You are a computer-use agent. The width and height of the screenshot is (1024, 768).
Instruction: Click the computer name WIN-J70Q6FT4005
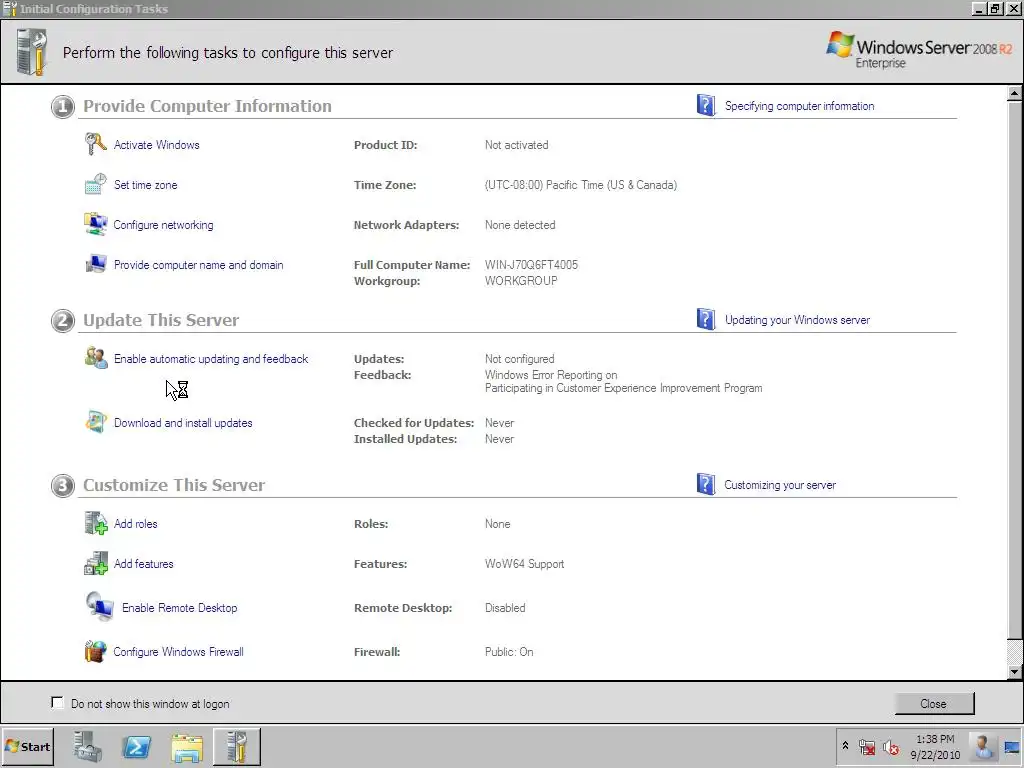pyautogui.click(x=531, y=264)
